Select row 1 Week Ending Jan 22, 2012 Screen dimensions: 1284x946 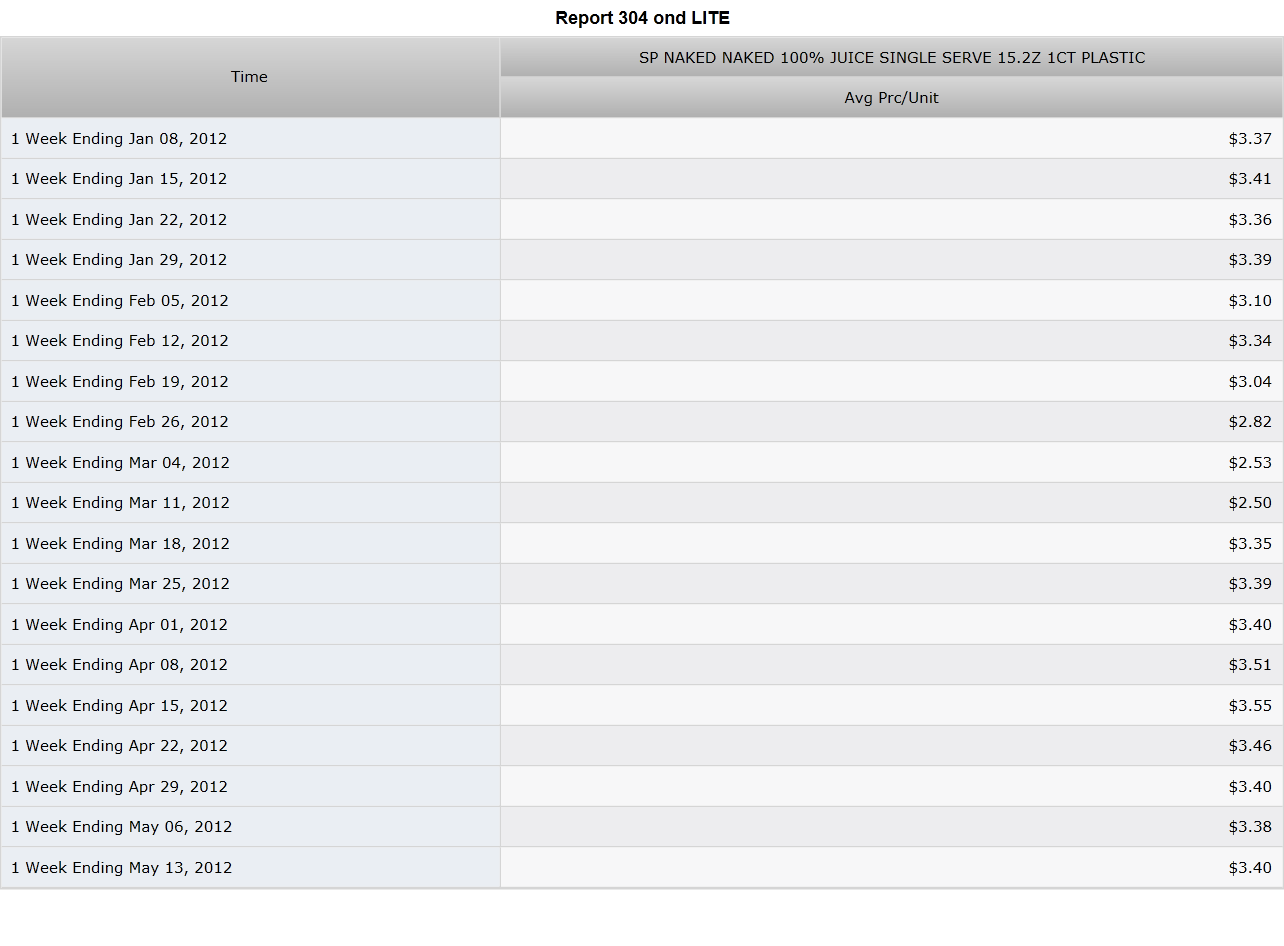[642, 220]
